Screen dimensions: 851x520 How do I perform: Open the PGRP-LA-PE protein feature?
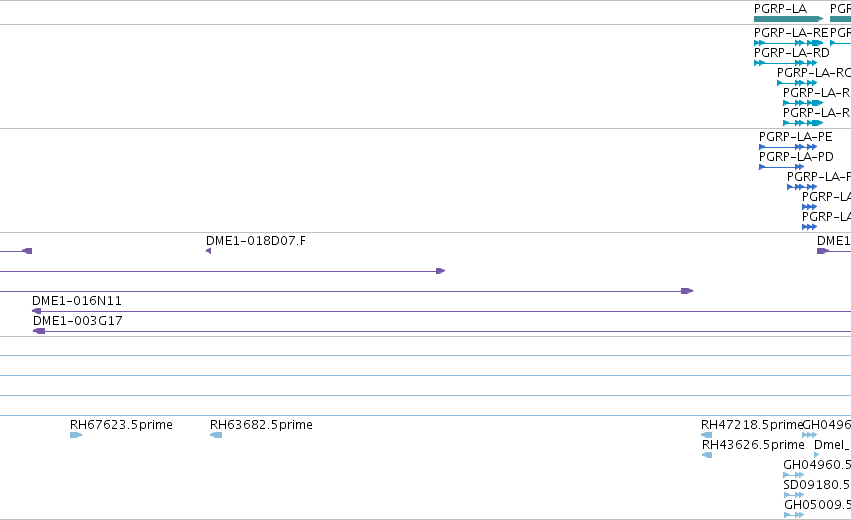pos(788,147)
